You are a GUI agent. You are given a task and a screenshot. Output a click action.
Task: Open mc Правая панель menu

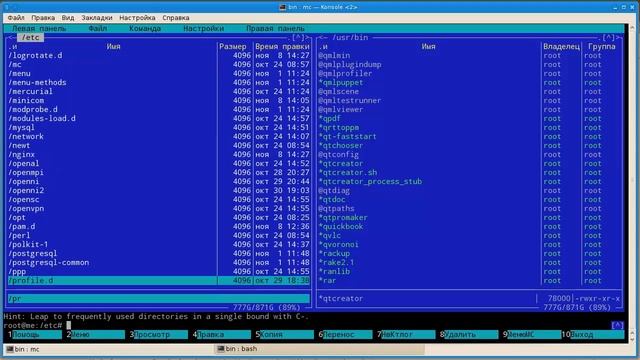click(275, 29)
